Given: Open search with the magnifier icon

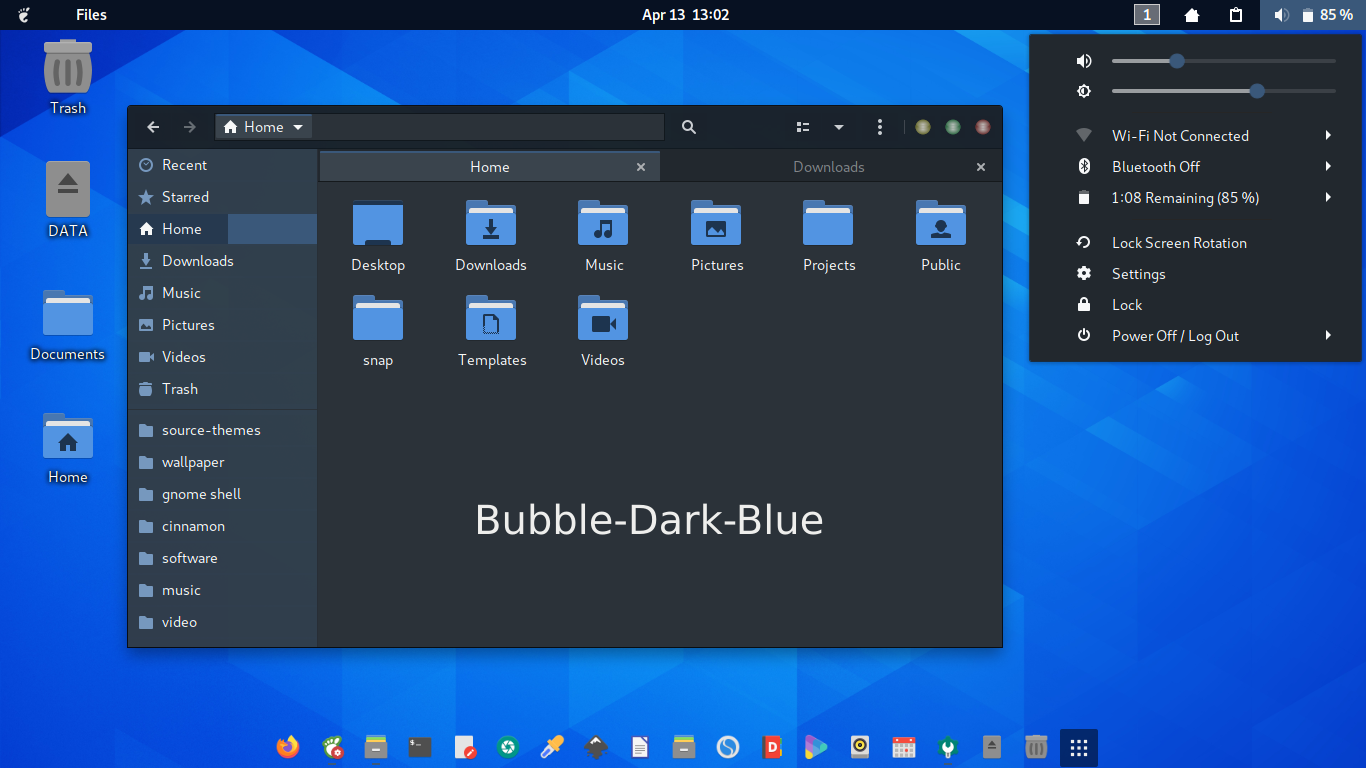Looking at the screenshot, I should coord(689,127).
